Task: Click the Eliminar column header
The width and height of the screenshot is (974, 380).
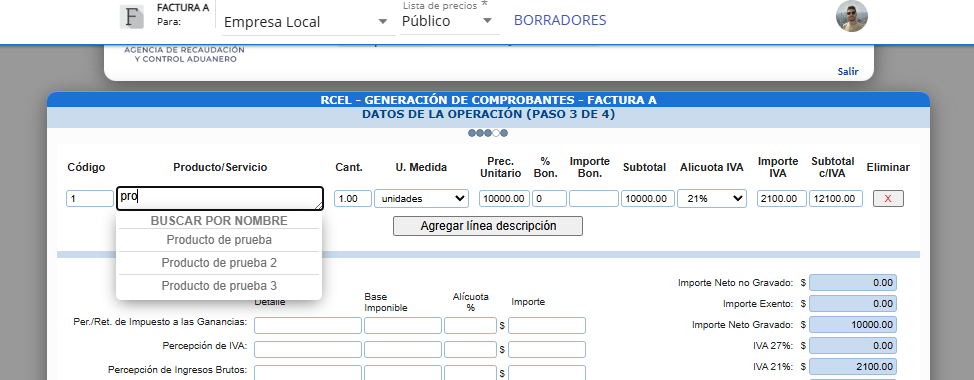Action: tap(888, 168)
